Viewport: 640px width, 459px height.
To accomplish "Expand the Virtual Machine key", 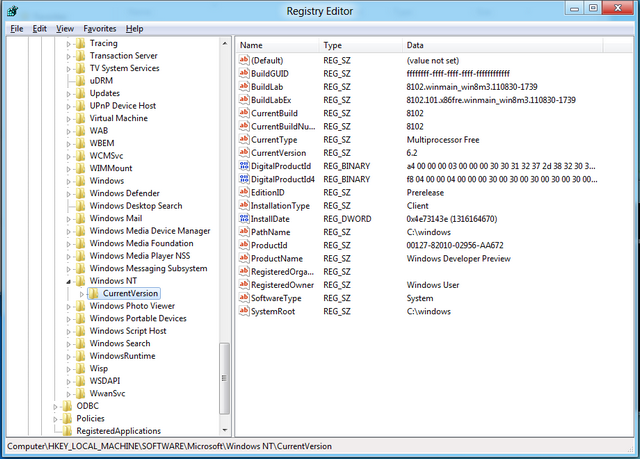I will (69, 119).
